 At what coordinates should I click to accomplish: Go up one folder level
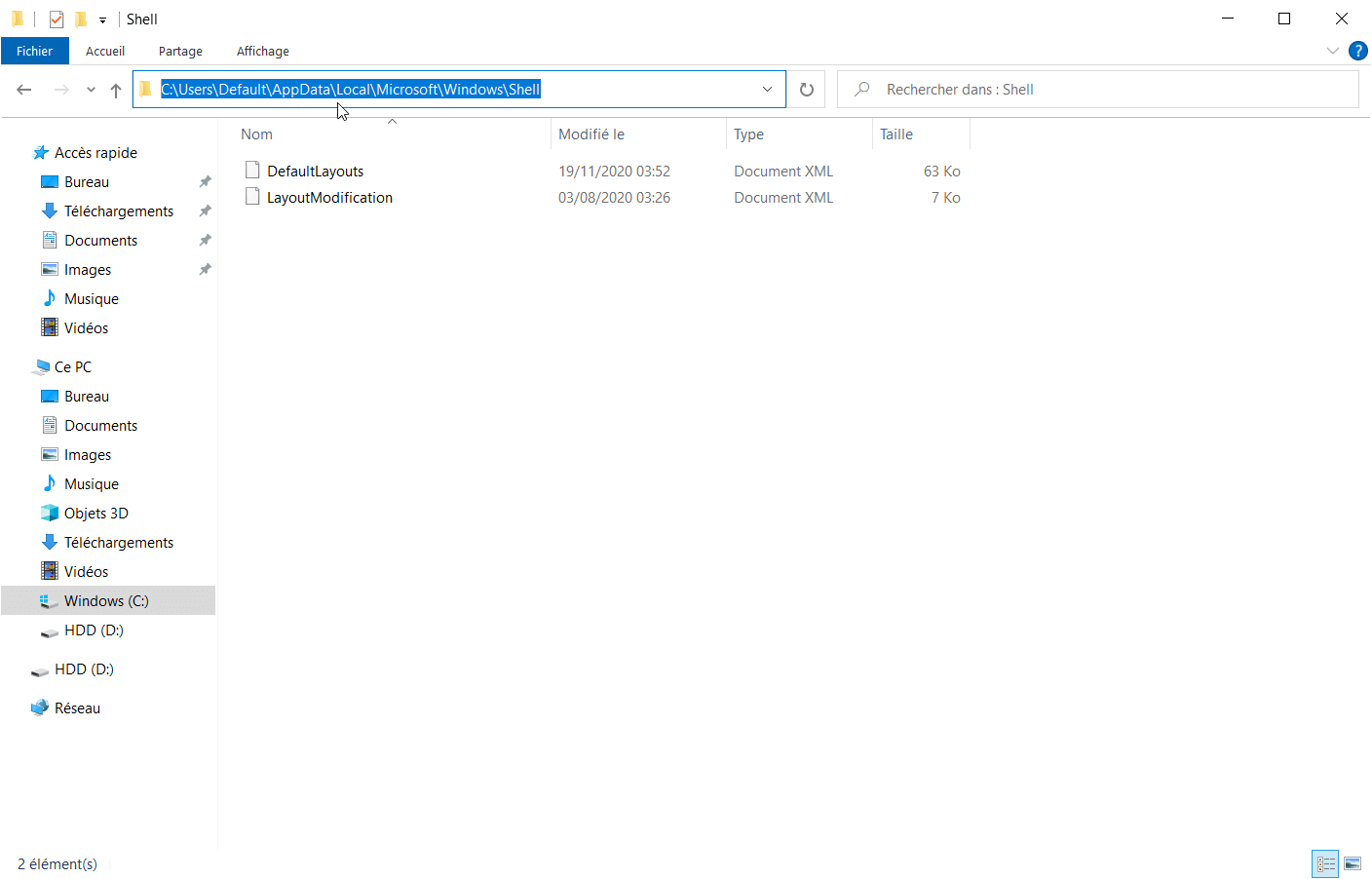(116, 90)
